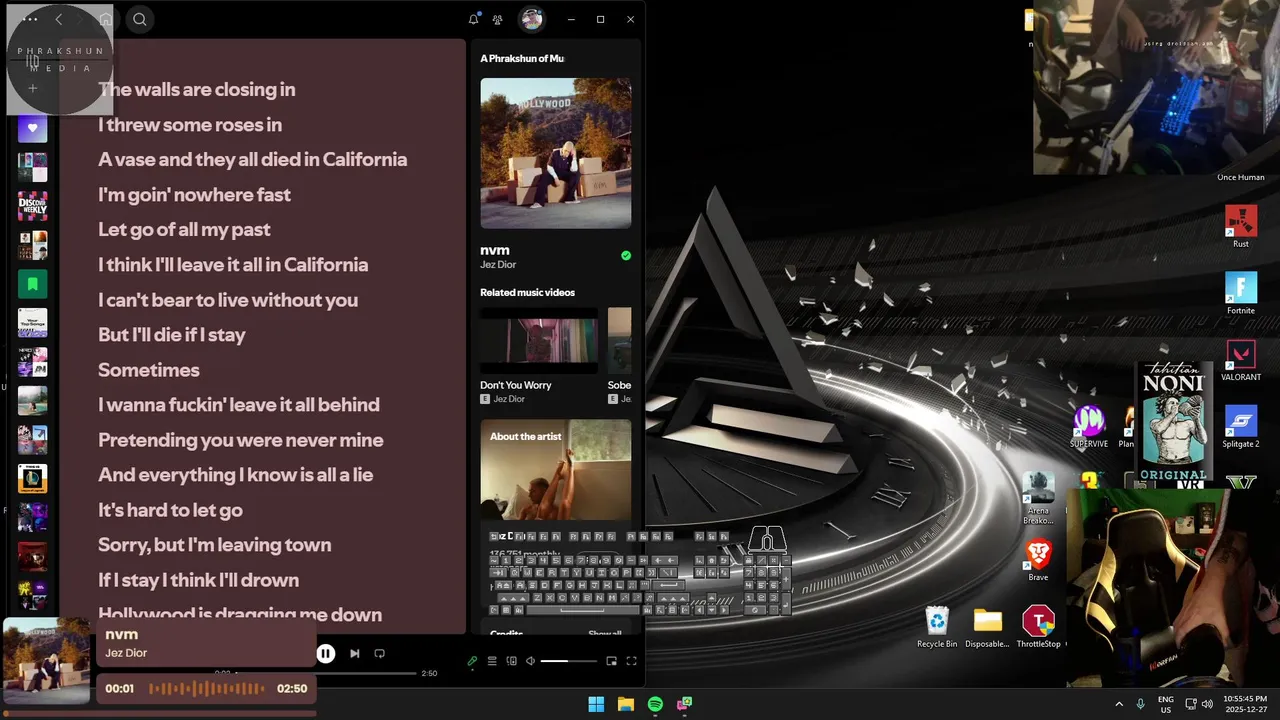Open the play queue icon
This screenshot has height=720, width=1280.
tap(492, 661)
